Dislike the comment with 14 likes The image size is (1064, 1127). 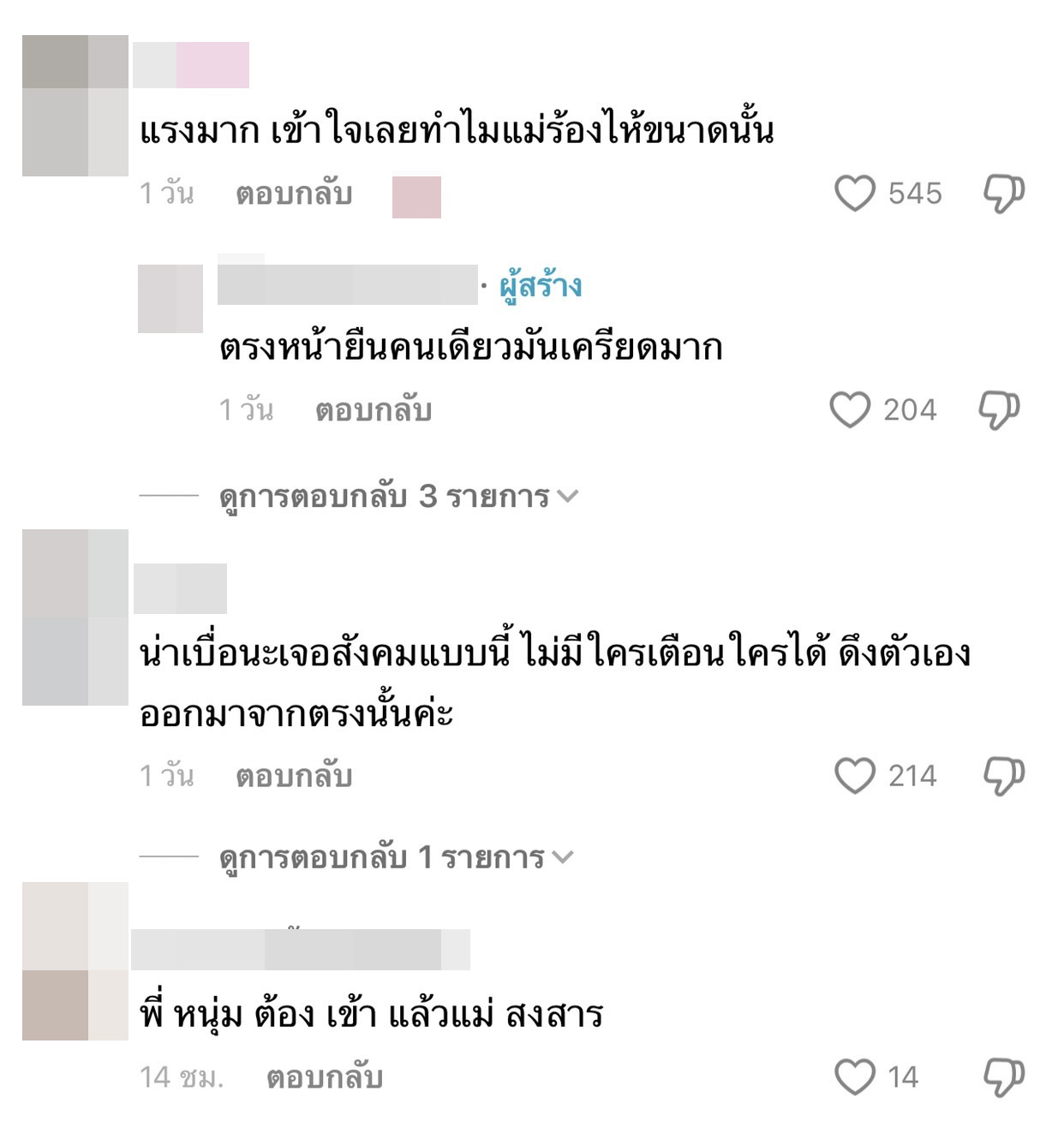click(1004, 1077)
